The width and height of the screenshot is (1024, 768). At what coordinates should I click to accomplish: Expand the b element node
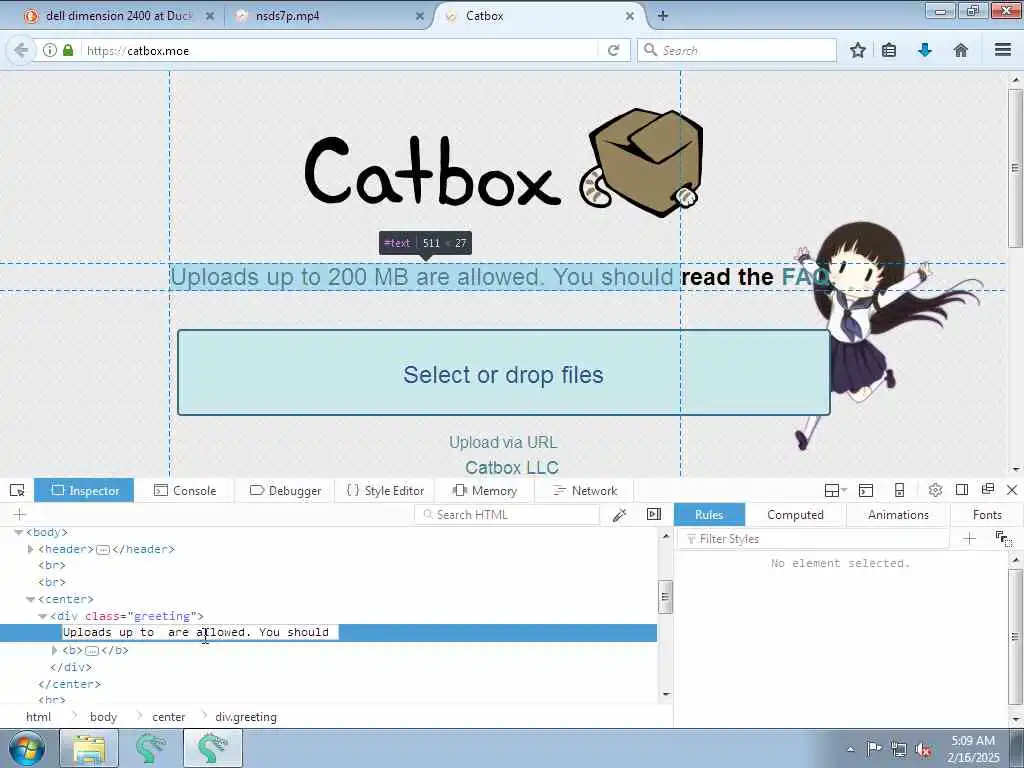coord(54,650)
